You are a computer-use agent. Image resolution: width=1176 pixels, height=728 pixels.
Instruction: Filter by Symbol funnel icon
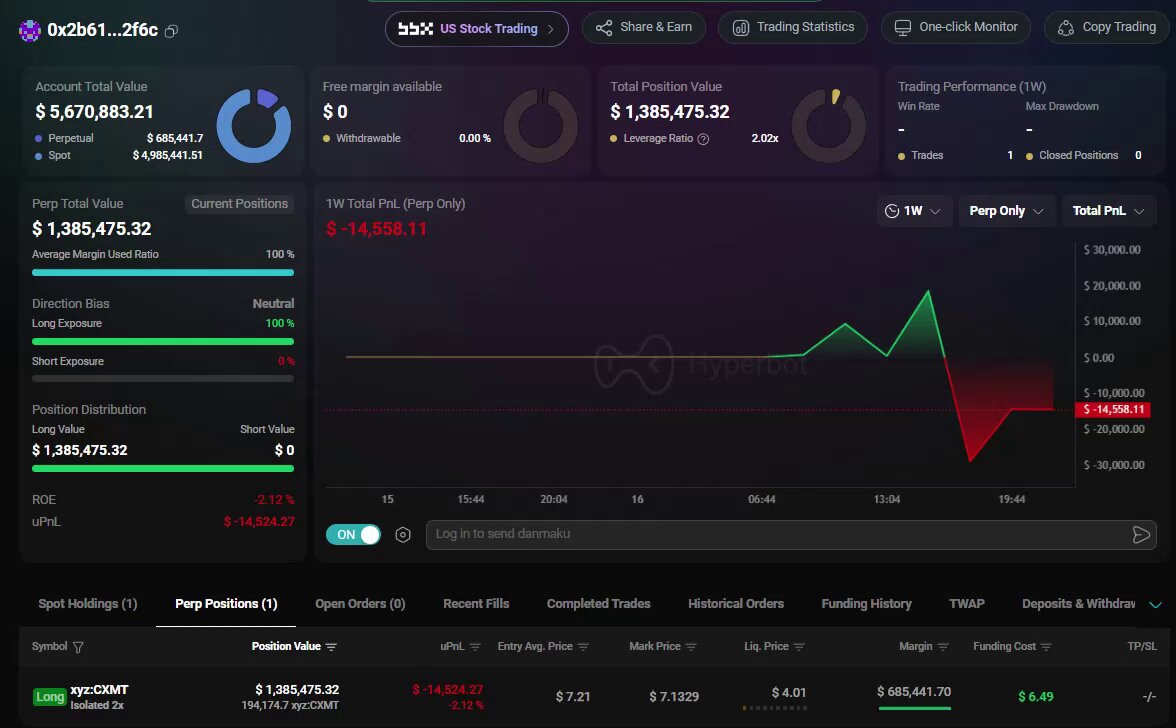point(78,647)
